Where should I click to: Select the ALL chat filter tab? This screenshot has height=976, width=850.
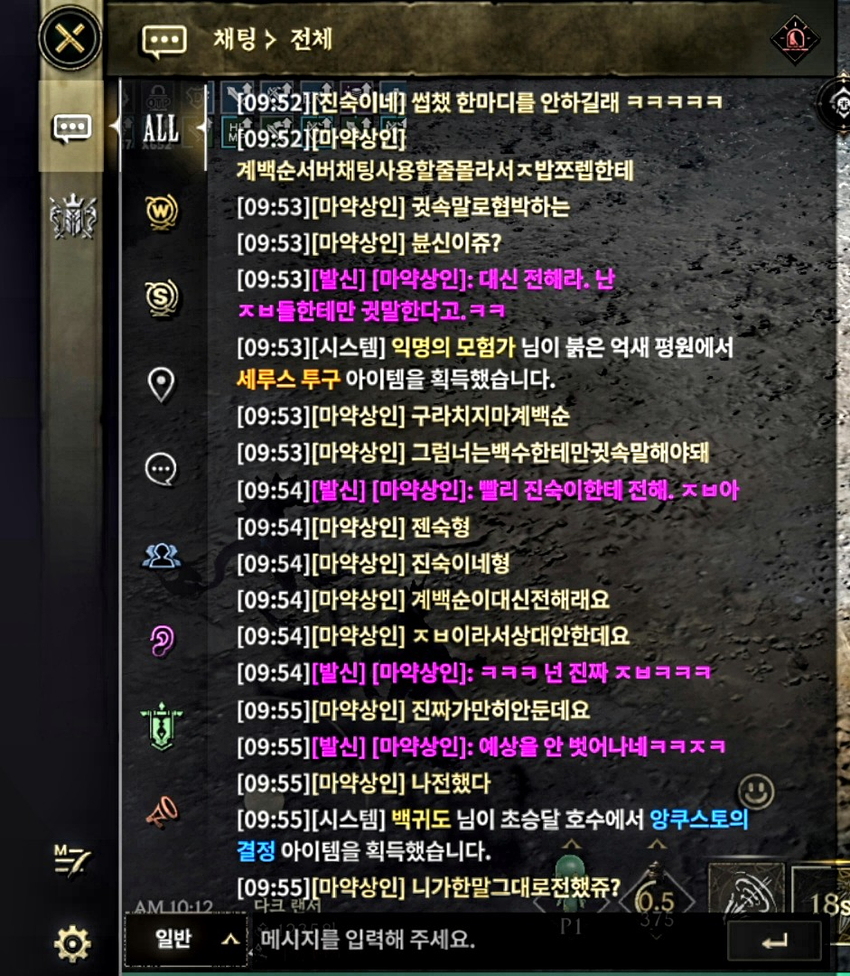[161, 128]
